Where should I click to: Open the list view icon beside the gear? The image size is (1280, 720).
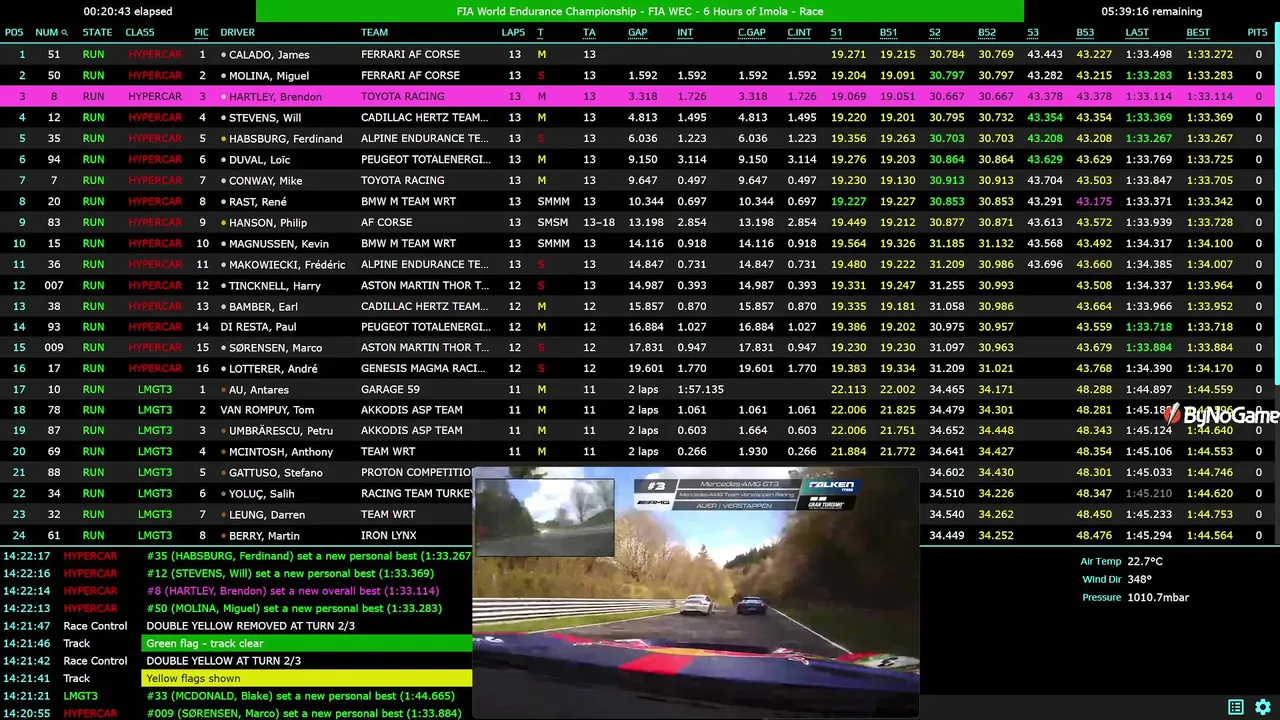tap(1236, 707)
